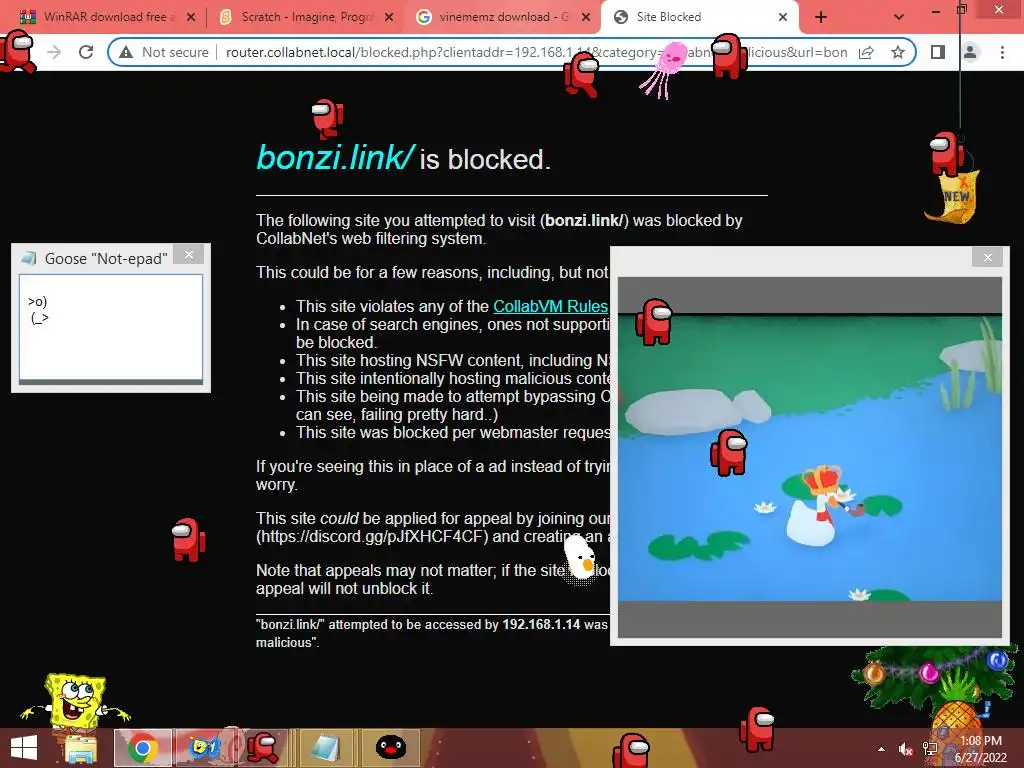Open the Not secure site info
This screenshot has height=768, width=1024.
pos(164,52)
